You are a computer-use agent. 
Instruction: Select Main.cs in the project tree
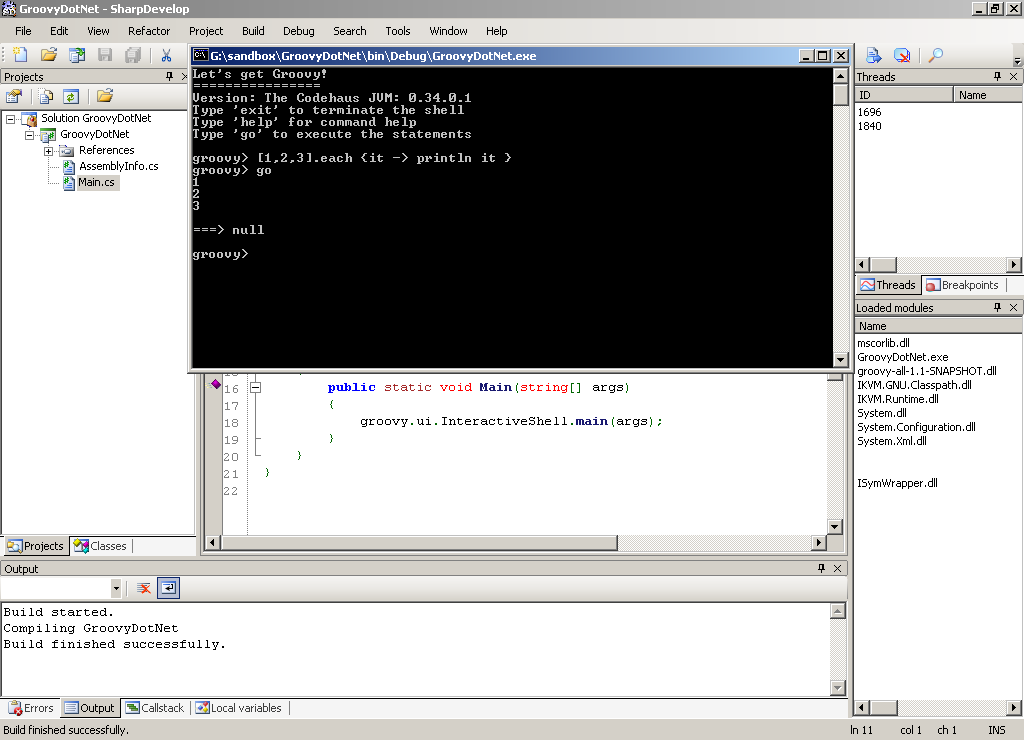96,183
